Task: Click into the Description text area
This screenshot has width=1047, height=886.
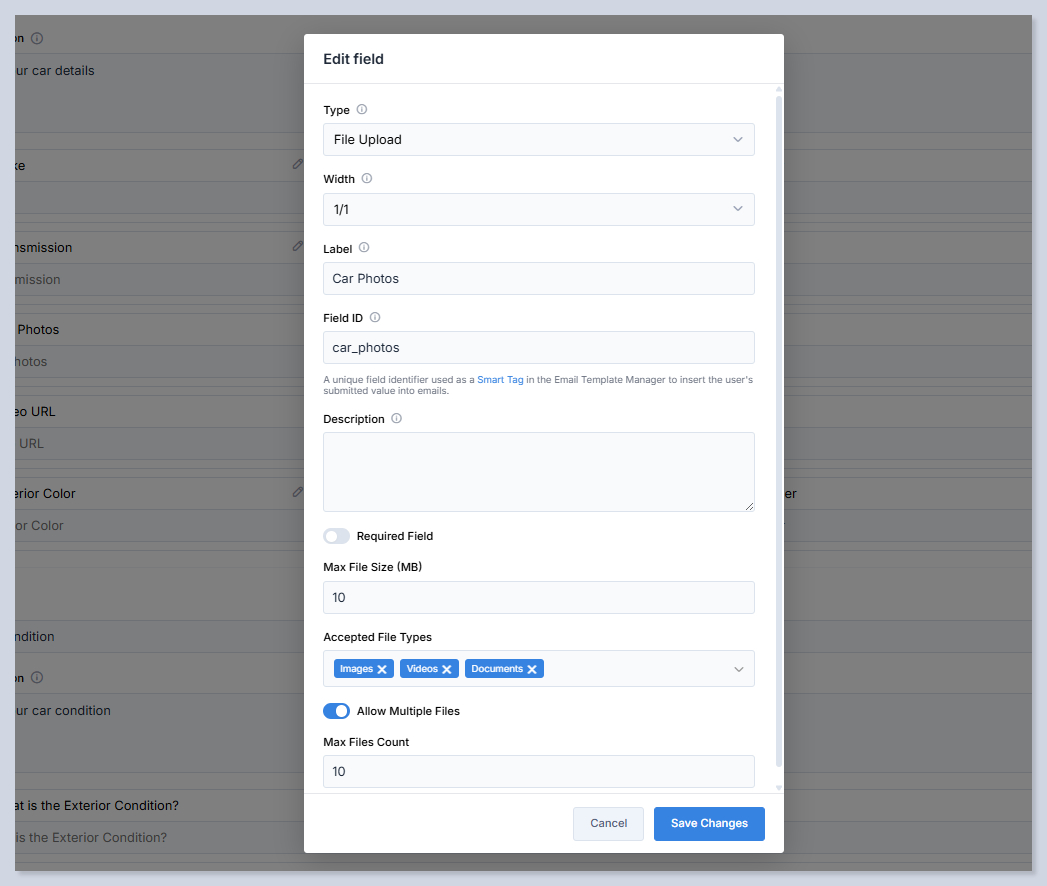Action: [x=538, y=472]
